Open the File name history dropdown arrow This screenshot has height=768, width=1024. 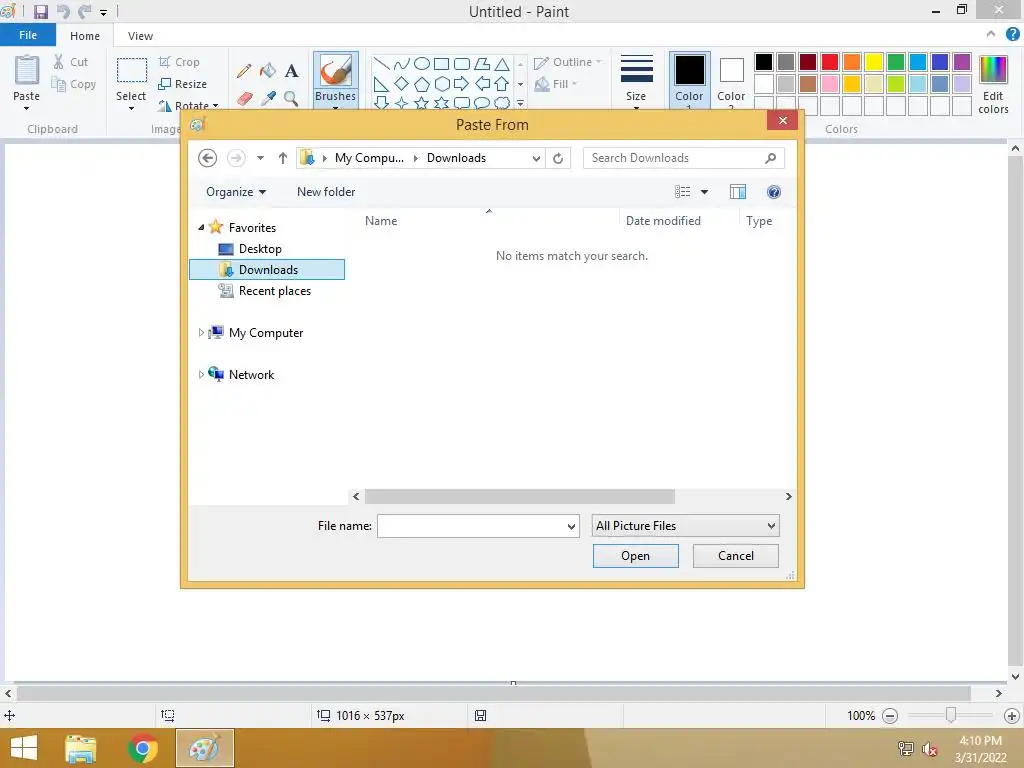point(571,526)
